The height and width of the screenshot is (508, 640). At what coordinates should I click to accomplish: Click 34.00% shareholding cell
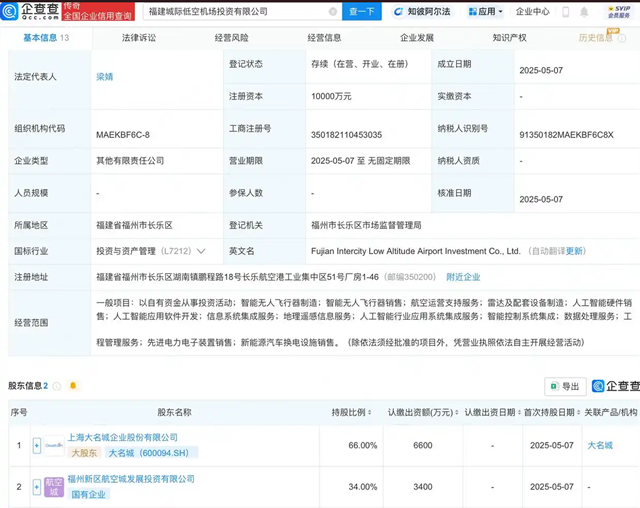[x=362, y=487]
